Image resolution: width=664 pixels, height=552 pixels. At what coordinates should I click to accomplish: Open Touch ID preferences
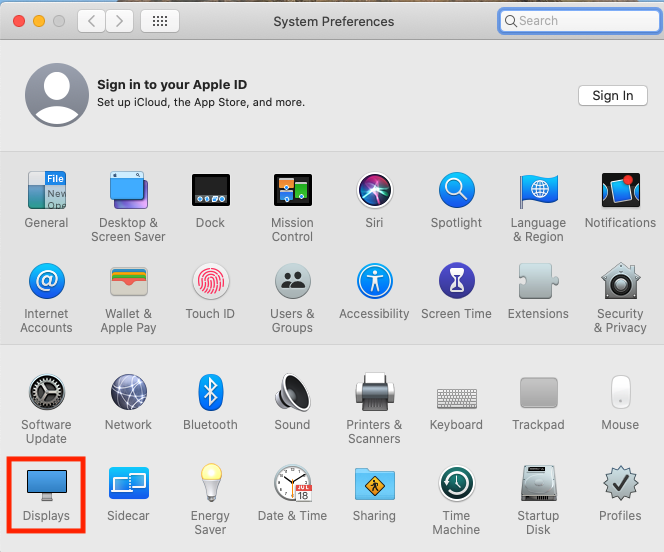tap(210, 283)
